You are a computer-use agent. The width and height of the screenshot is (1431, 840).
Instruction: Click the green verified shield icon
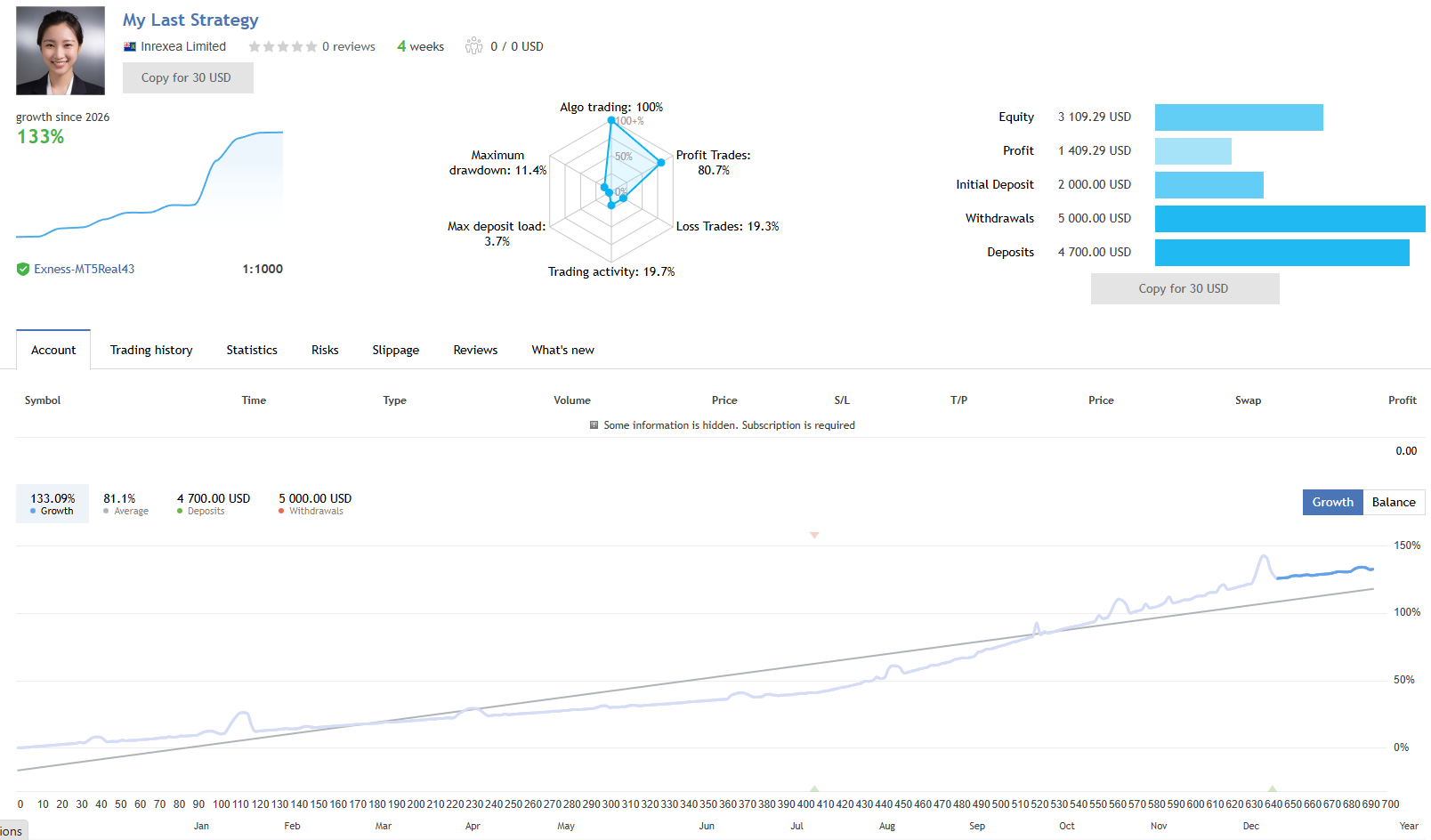click(x=23, y=269)
